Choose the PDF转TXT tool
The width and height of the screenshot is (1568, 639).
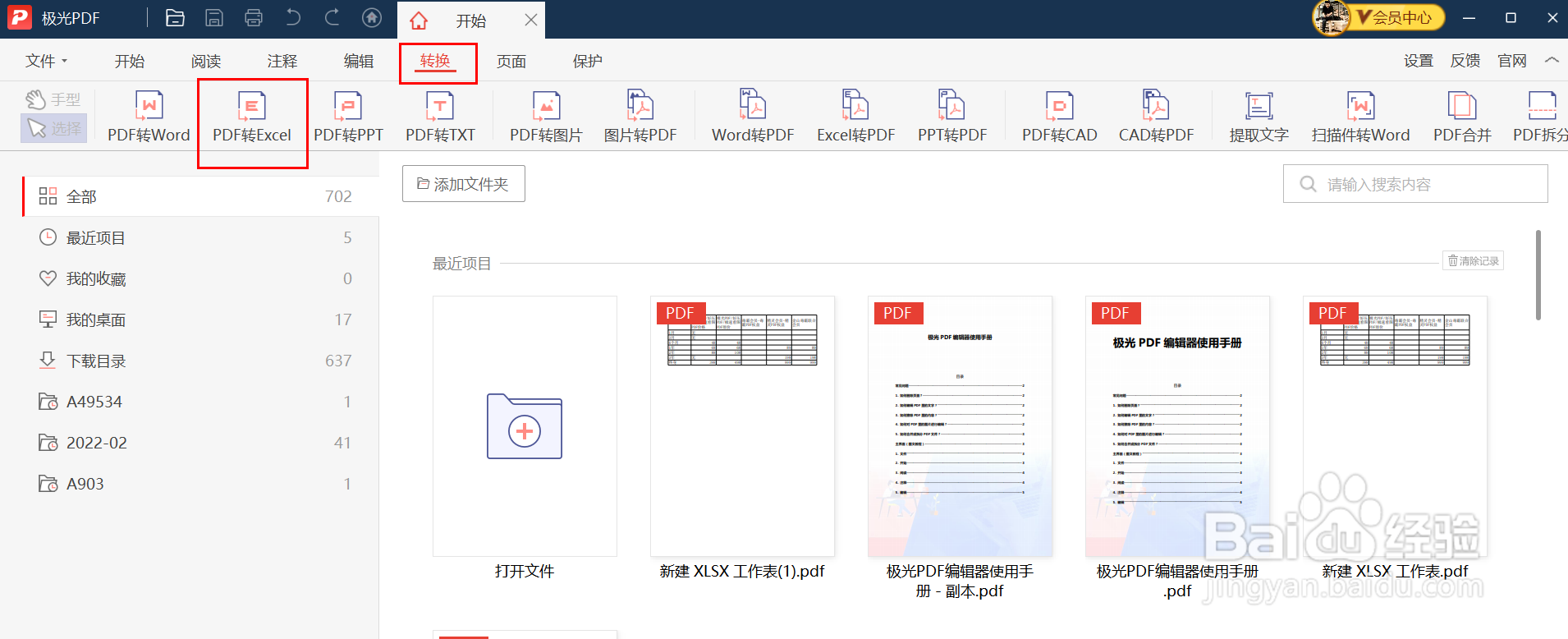[440, 117]
